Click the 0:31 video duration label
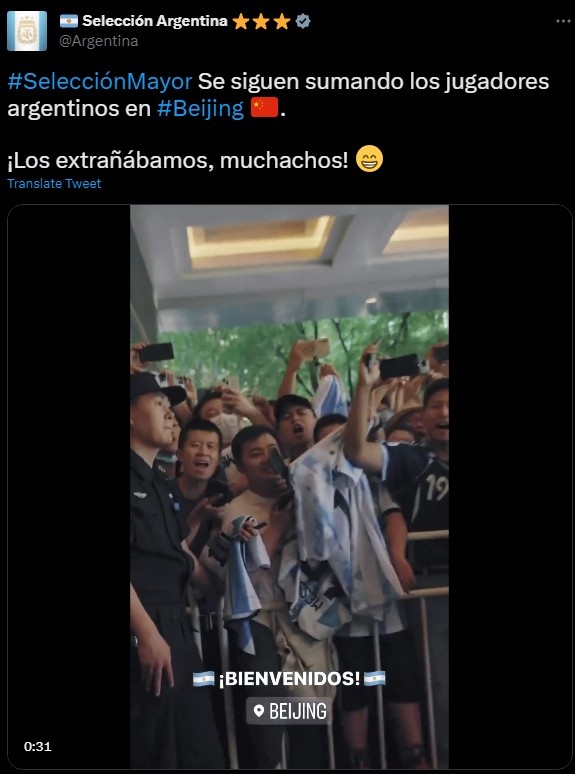 (x=38, y=747)
